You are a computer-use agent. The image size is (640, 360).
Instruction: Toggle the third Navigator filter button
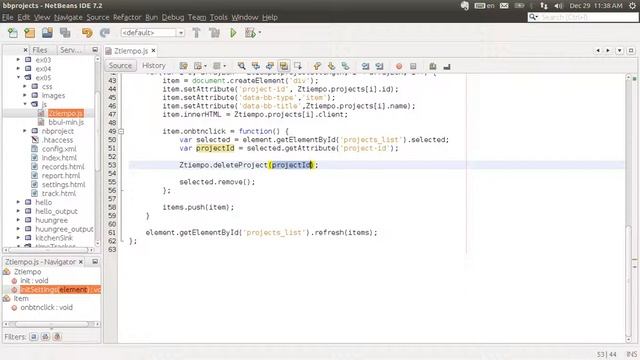coord(57,337)
